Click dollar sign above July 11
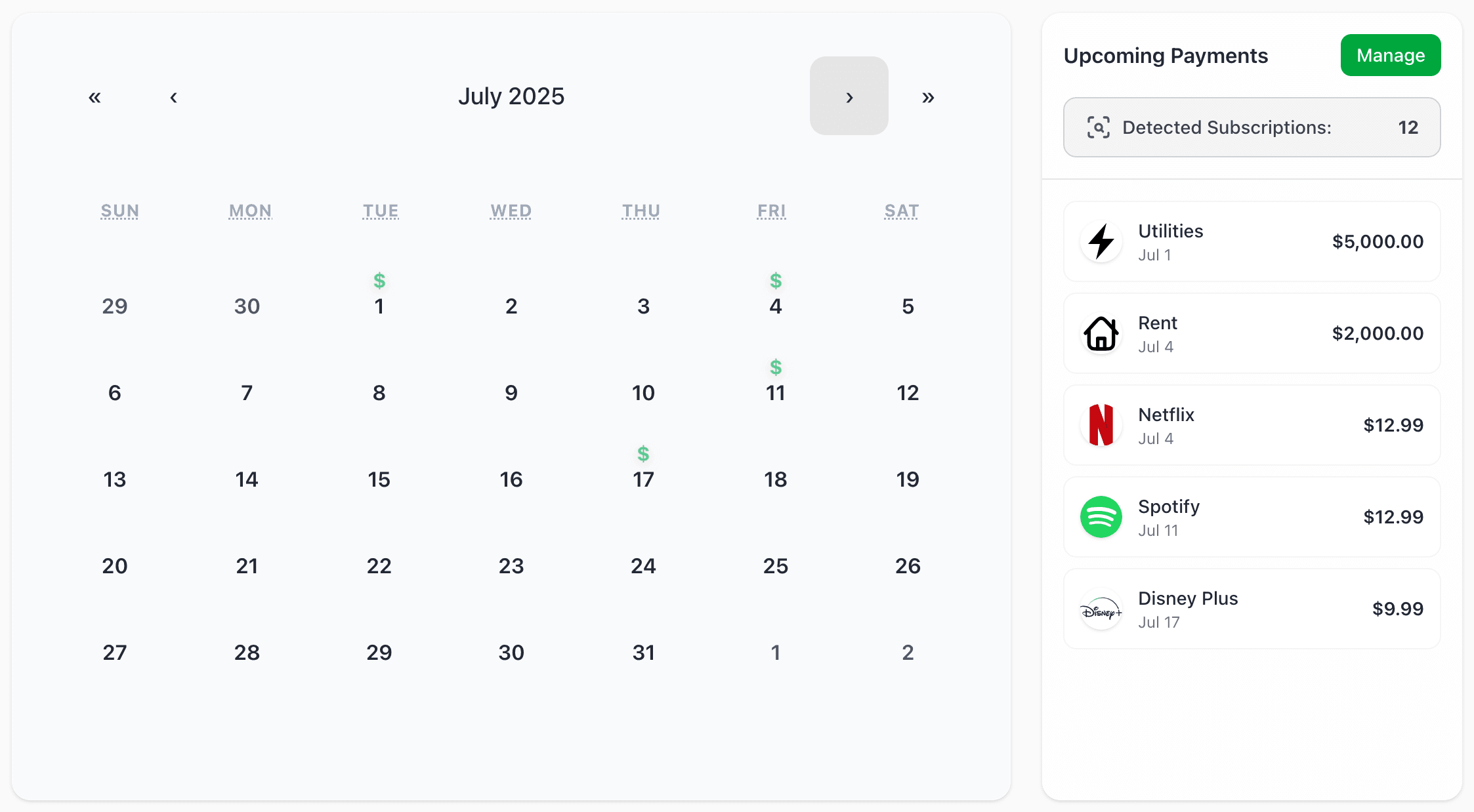This screenshot has width=1474, height=812. click(x=776, y=367)
